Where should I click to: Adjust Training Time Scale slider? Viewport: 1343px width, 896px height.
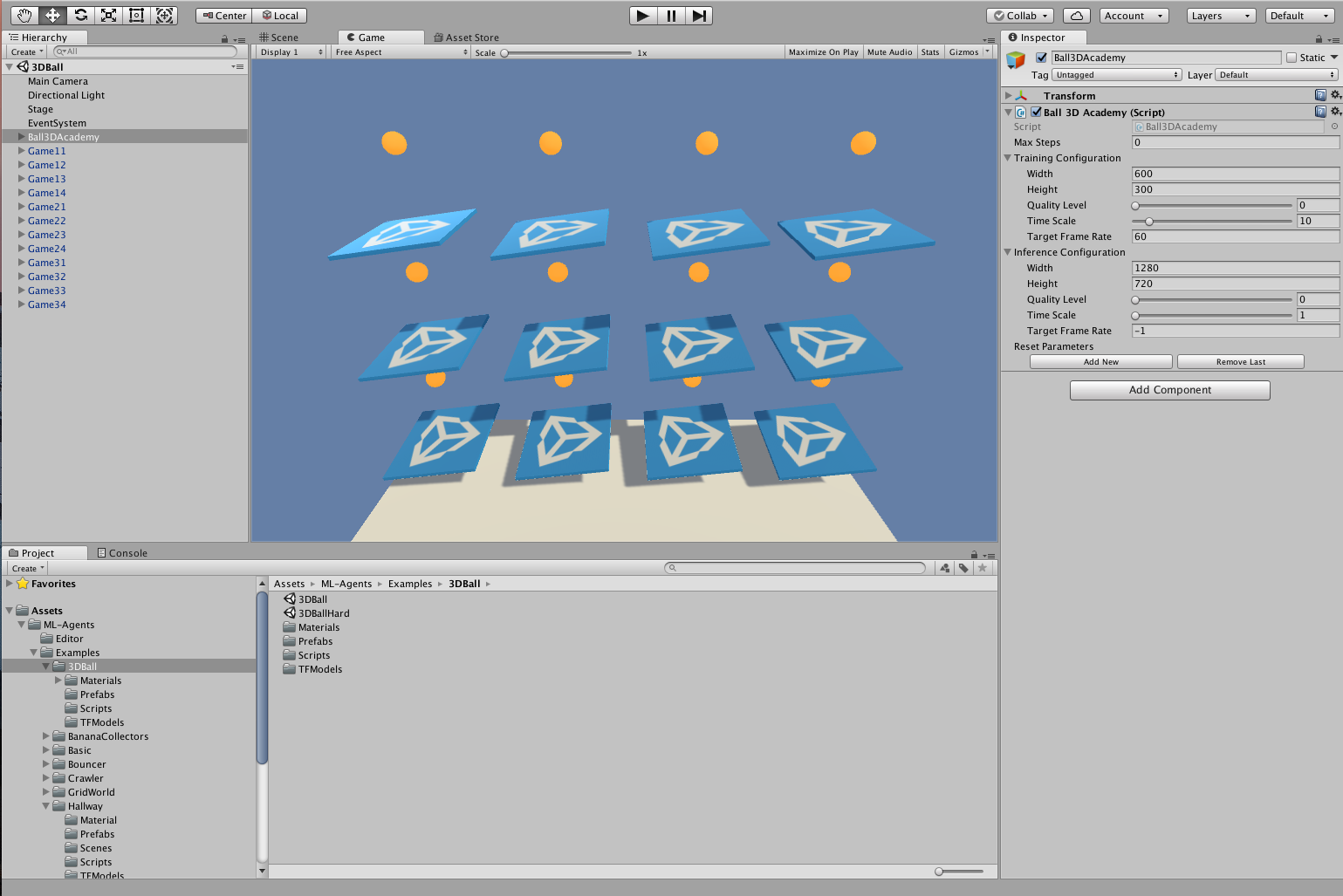click(1211, 222)
